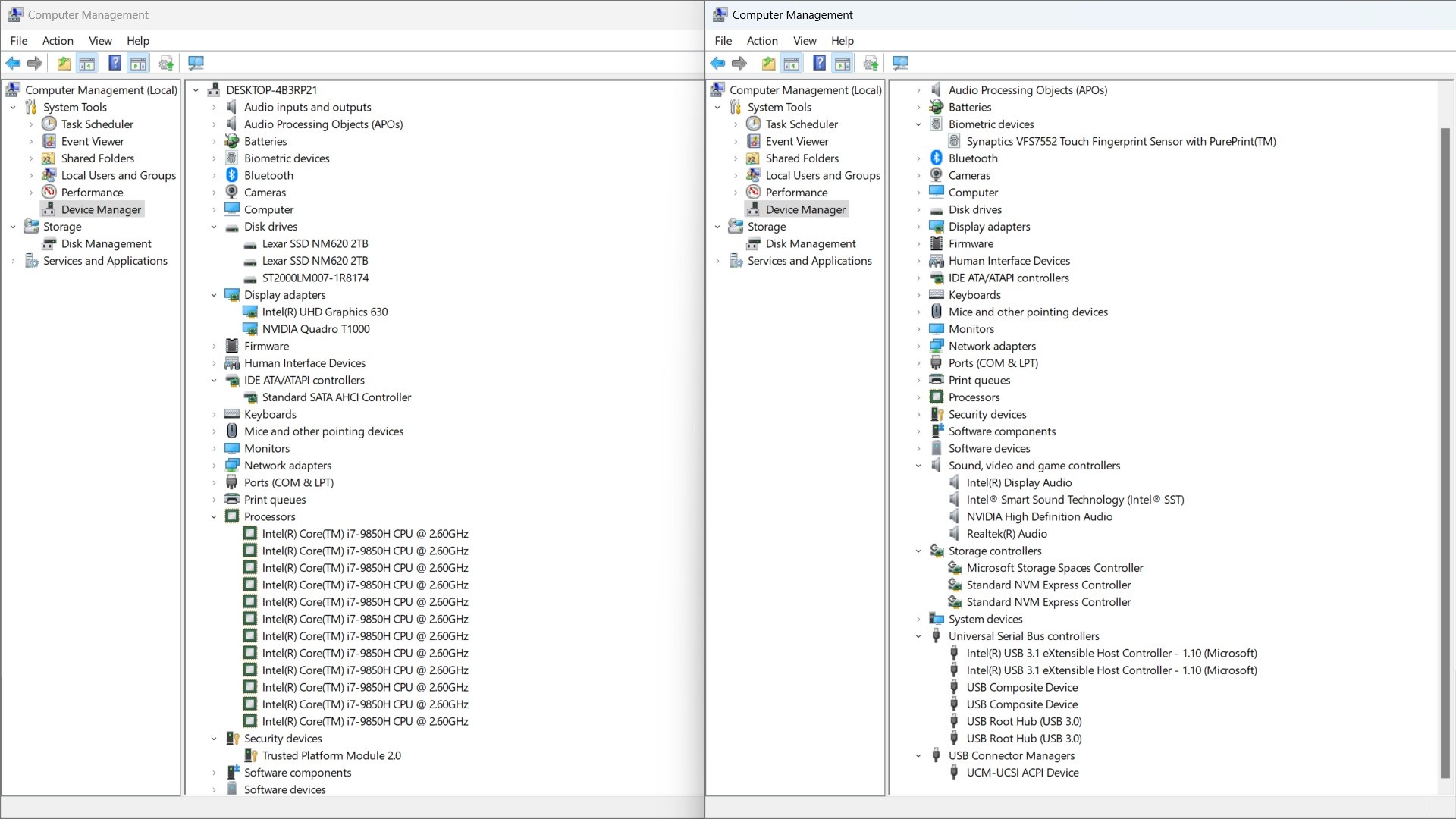The image size is (1456, 819).
Task: Toggle Show/Hide Console Tree in left window
Action: (x=87, y=64)
